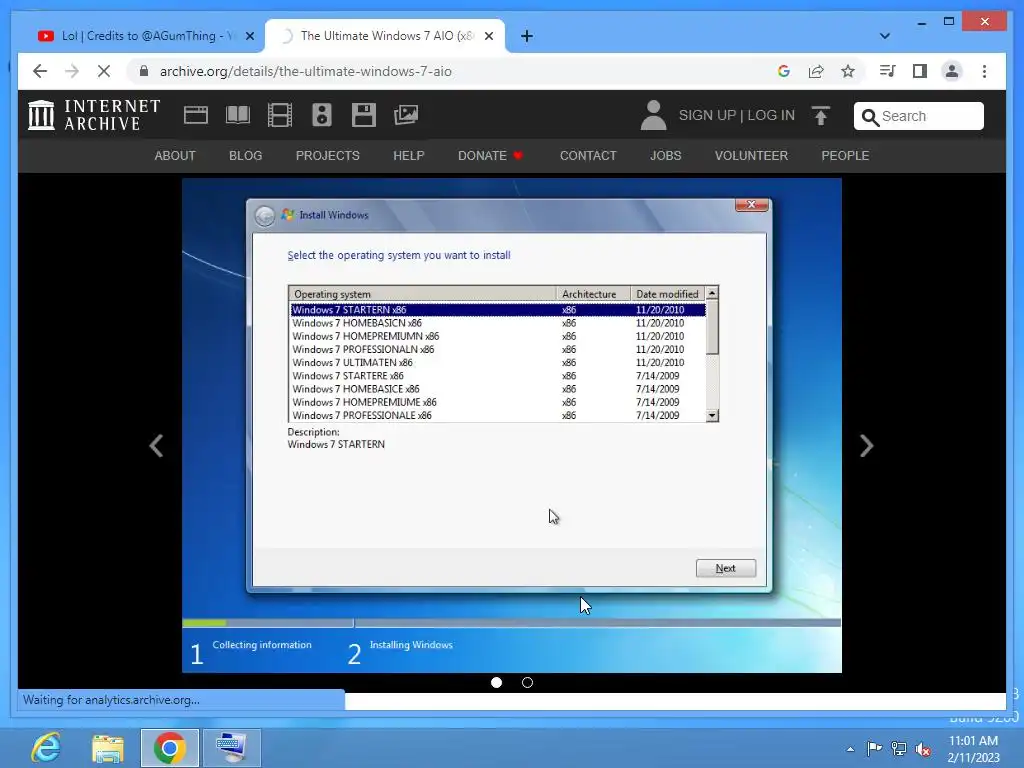The image size is (1024, 768).
Task: Click the share page icon
Action: click(816, 71)
